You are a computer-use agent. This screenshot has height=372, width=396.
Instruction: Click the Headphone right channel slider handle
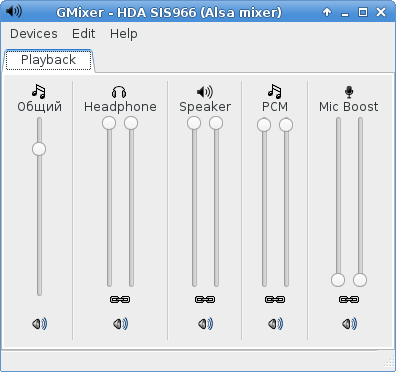131,123
